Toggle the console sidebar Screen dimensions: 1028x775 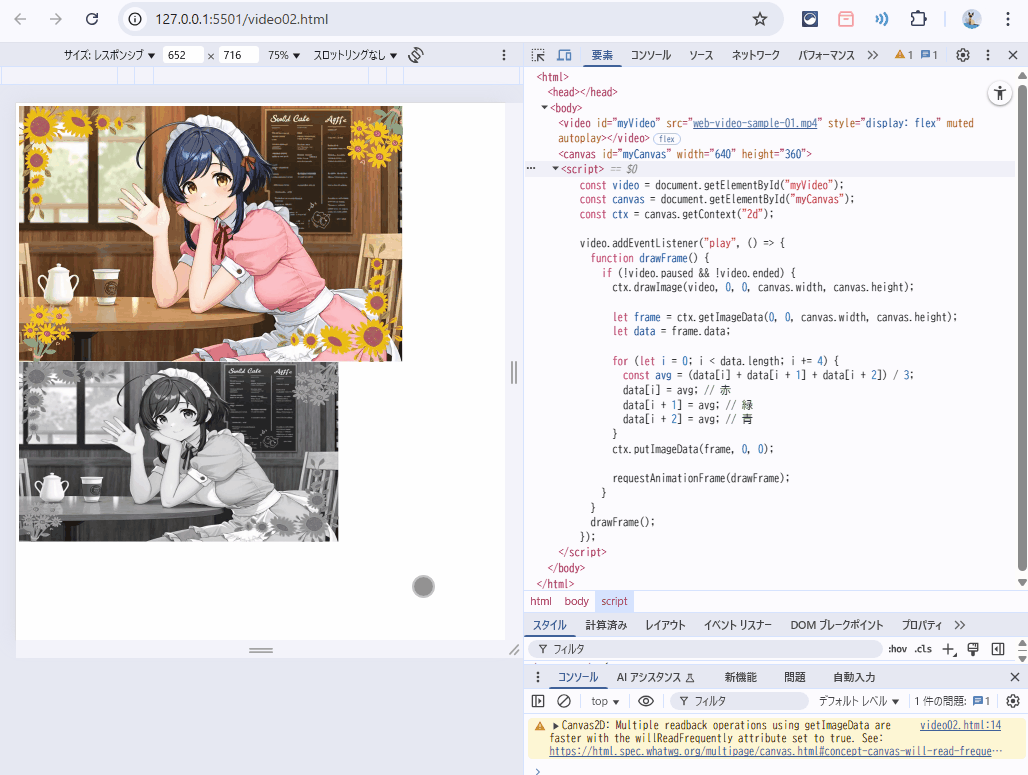(x=538, y=701)
